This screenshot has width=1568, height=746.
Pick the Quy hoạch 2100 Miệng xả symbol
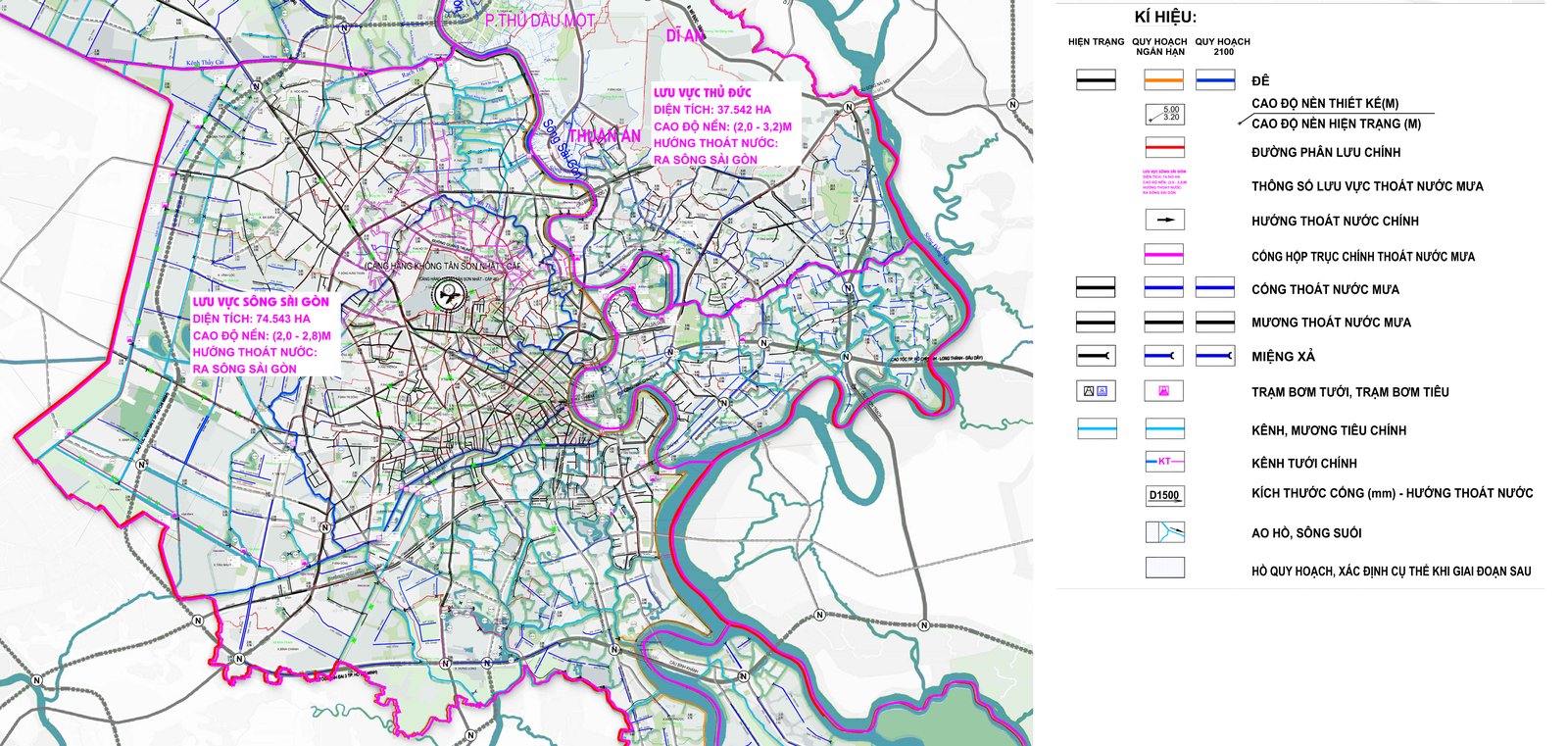[1215, 356]
